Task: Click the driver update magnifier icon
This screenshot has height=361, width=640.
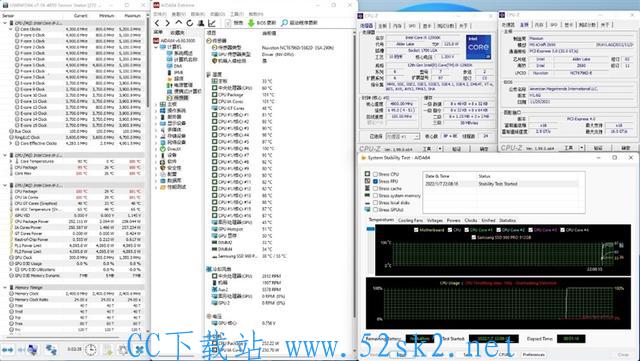Action: click(x=284, y=23)
